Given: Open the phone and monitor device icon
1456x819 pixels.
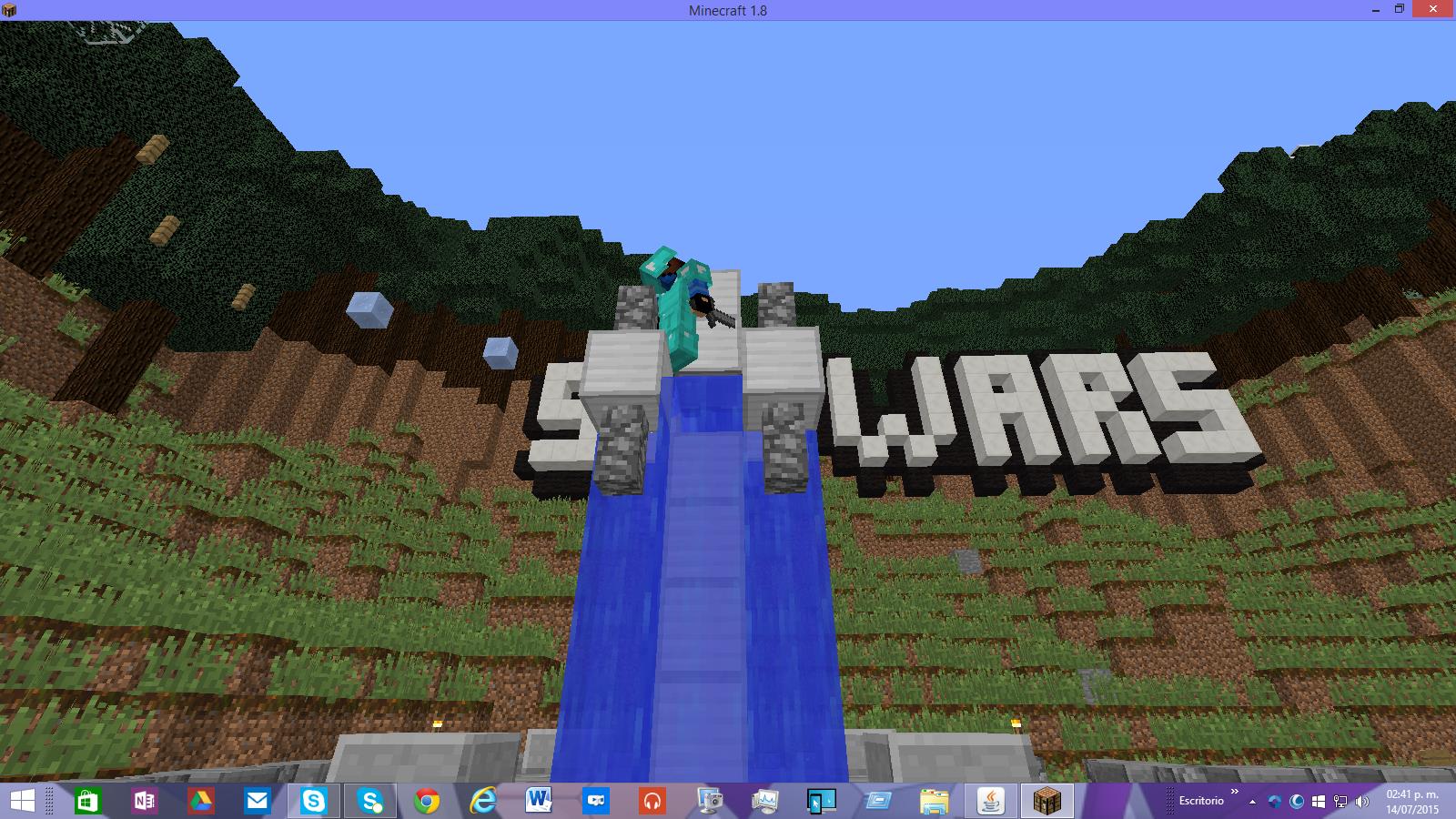Looking at the screenshot, I should pyautogui.click(x=822, y=801).
